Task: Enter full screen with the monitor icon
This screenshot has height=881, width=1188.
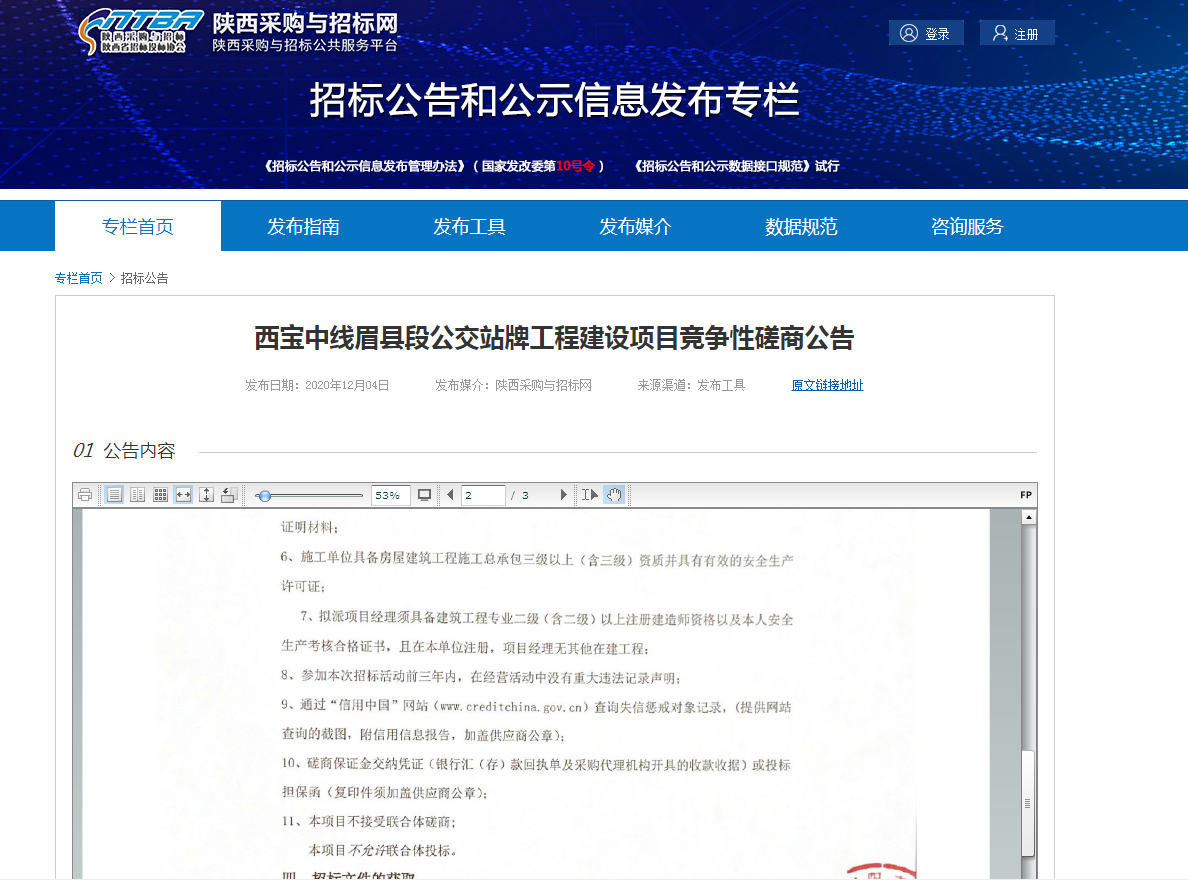Action: coord(424,495)
